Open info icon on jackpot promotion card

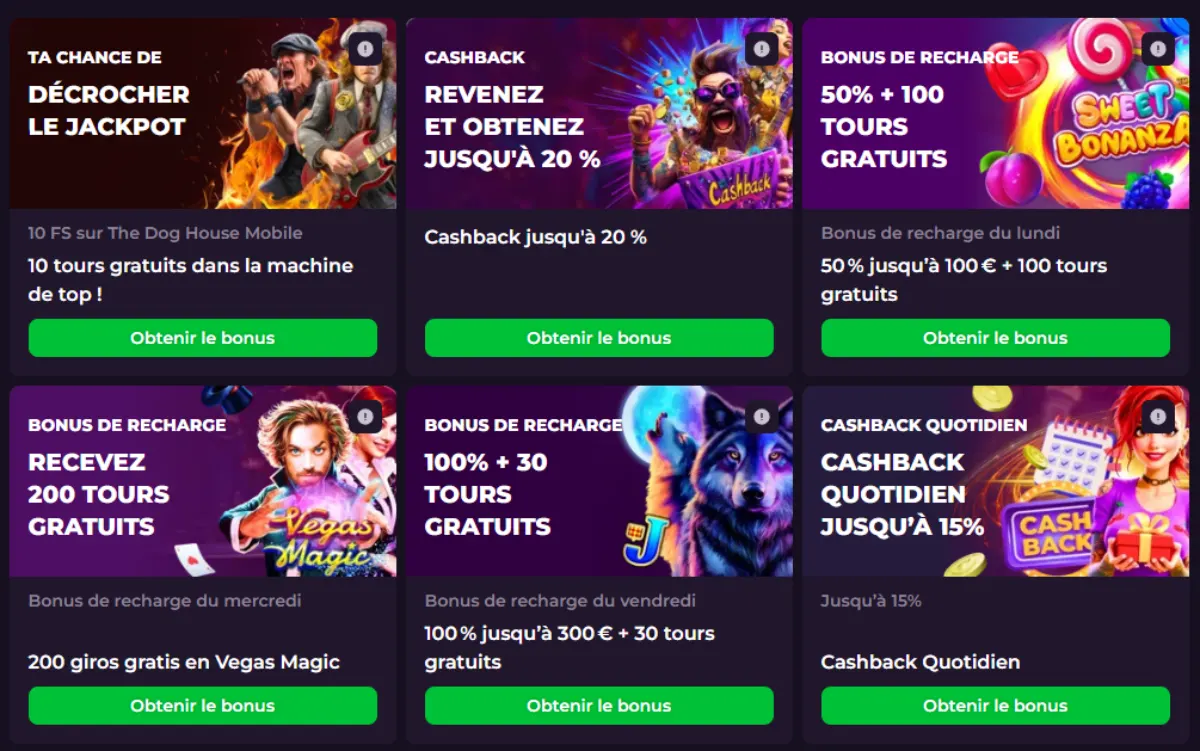pyautogui.click(x=365, y=48)
